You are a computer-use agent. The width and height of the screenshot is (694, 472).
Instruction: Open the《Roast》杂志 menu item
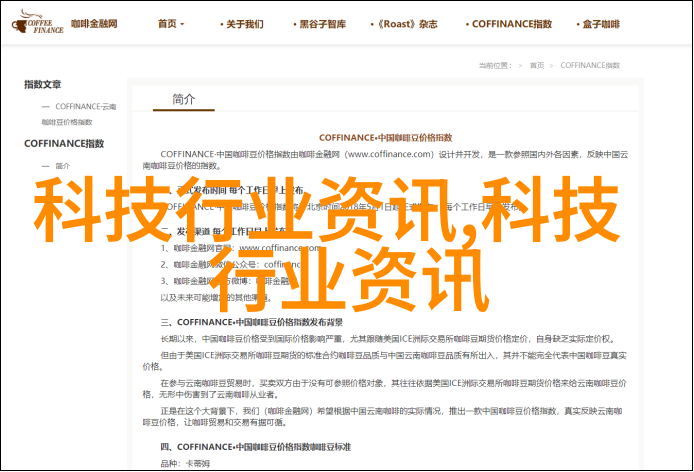[x=404, y=24]
